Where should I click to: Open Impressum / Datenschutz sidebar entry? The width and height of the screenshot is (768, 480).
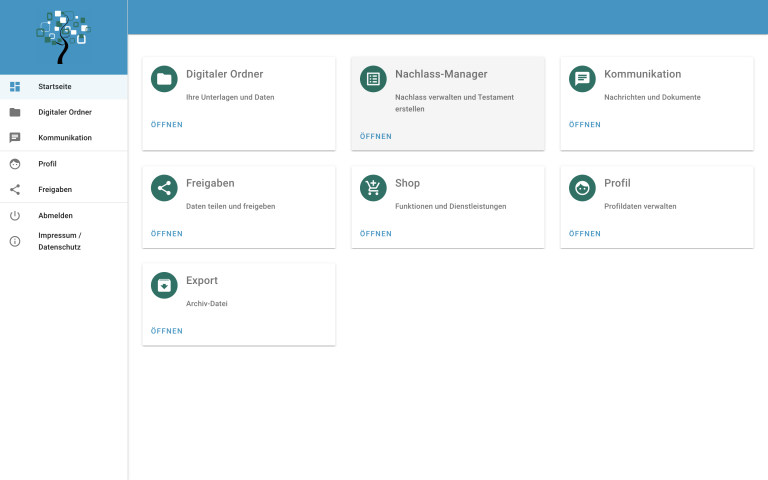click(59, 241)
